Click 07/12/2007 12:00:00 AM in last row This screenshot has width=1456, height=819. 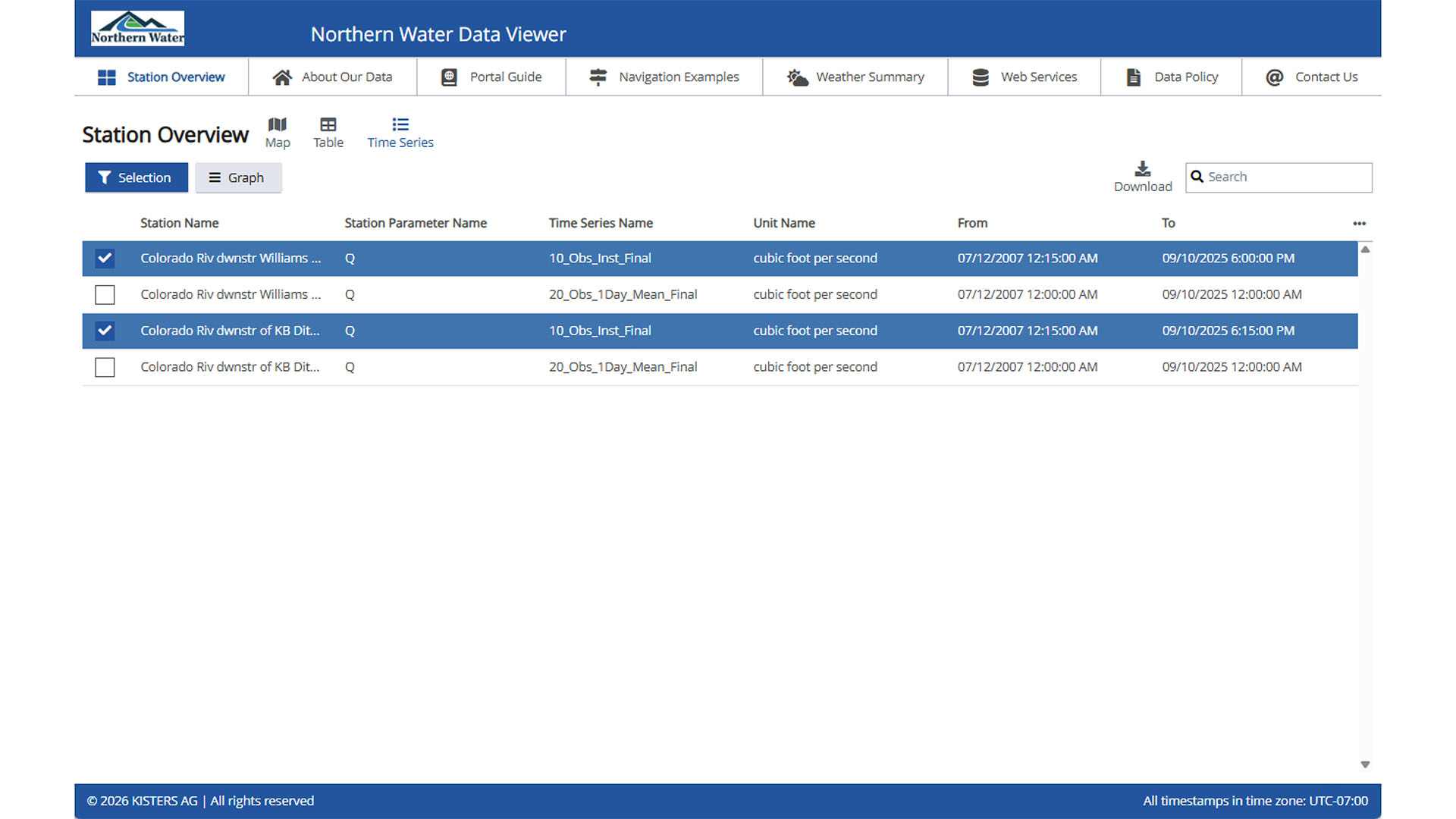1028,367
